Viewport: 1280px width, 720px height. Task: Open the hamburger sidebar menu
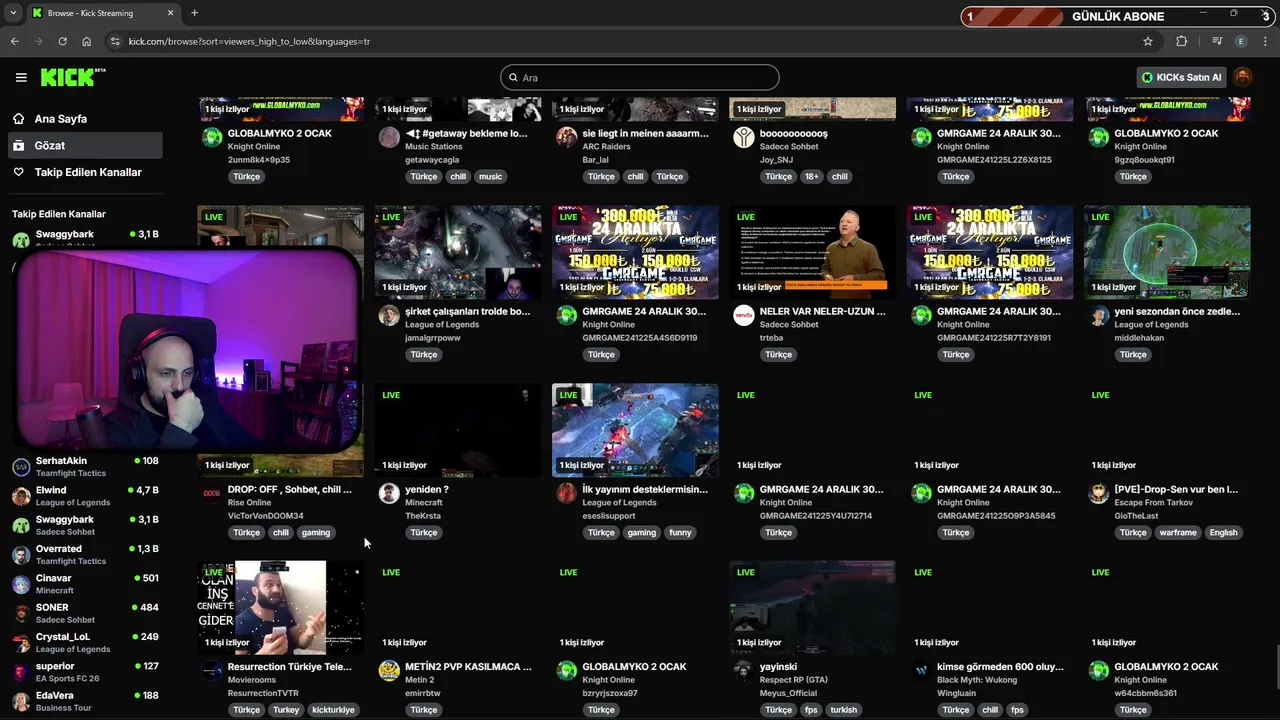click(x=21, y=77)
